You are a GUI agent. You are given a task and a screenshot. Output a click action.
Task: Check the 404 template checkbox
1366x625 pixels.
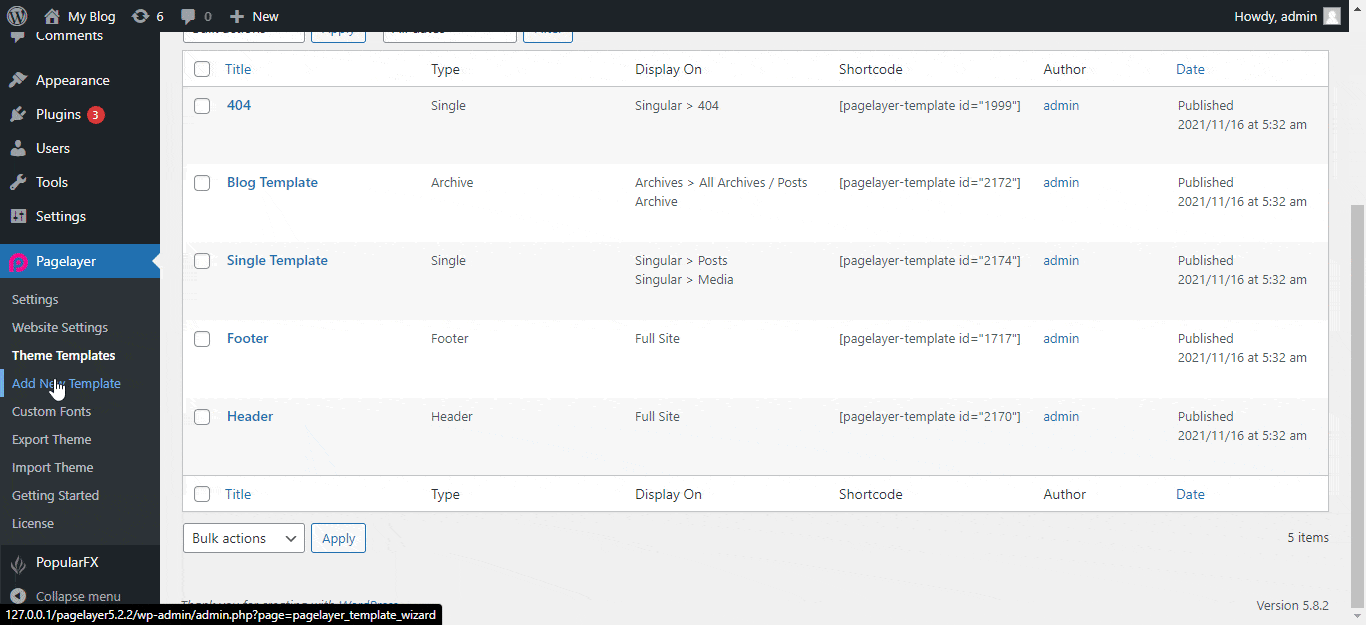click(x=202, y=106)
